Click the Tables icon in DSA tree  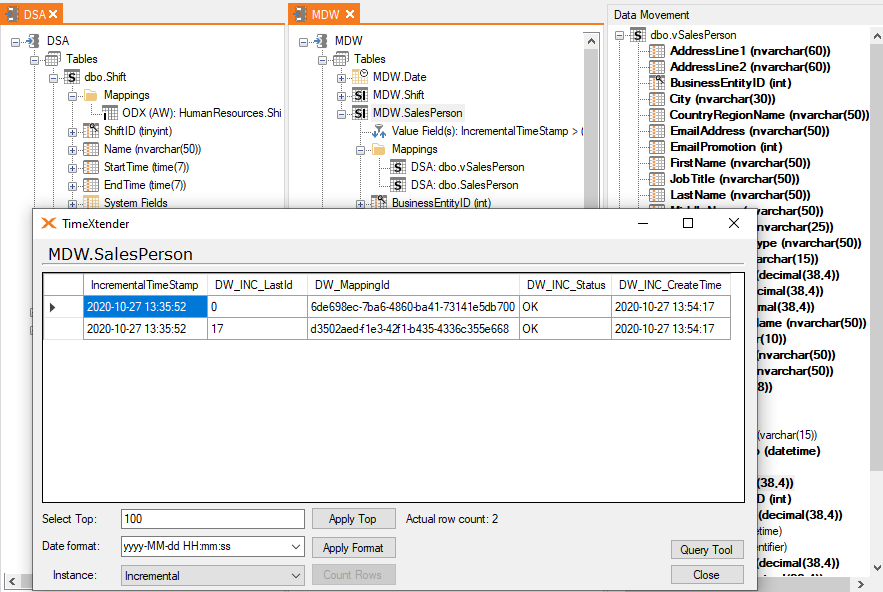52,59
